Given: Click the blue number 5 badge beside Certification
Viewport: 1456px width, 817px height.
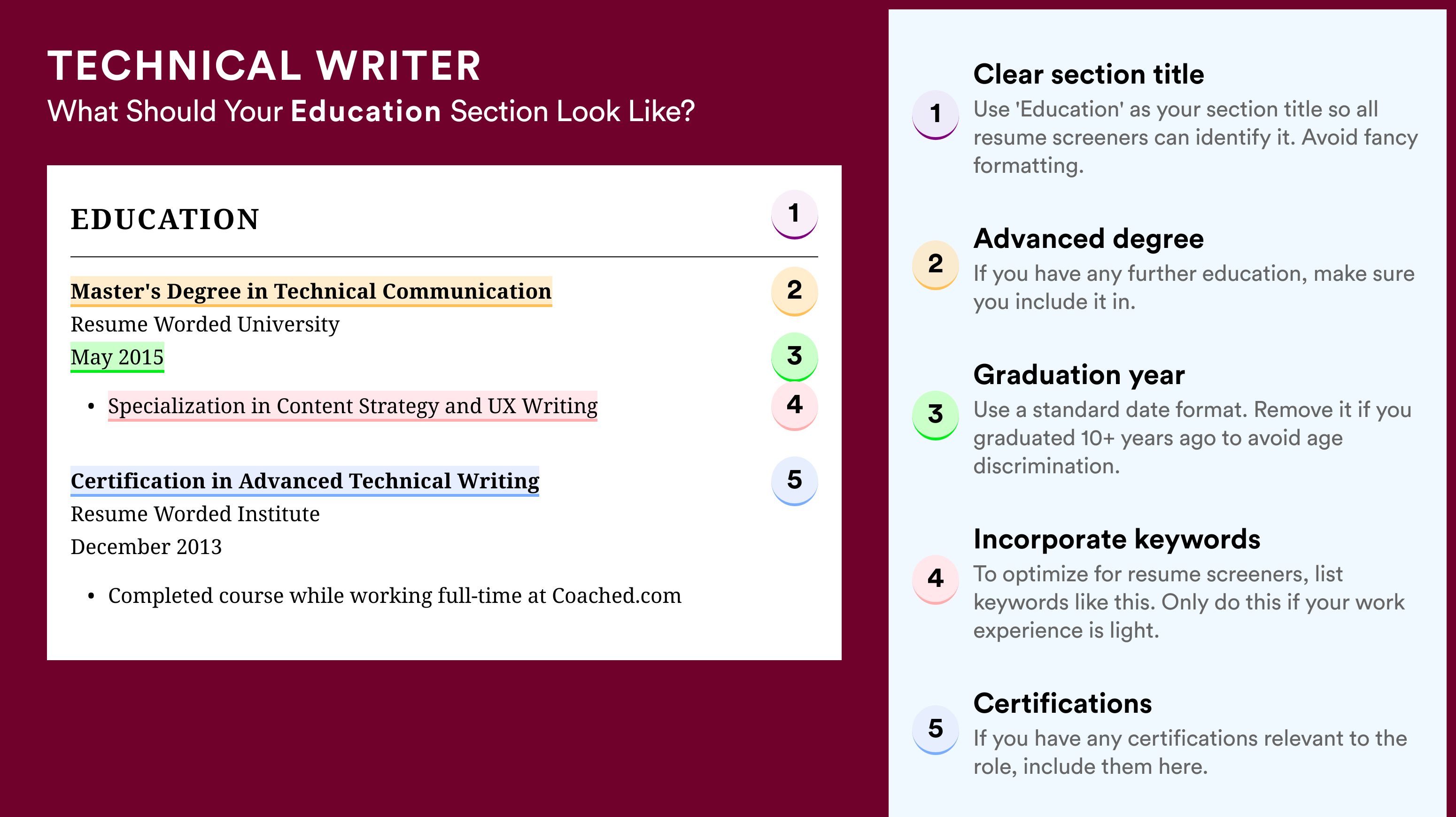Looking at the screenshot, I should pyautogui.click(x=794, y=481).
